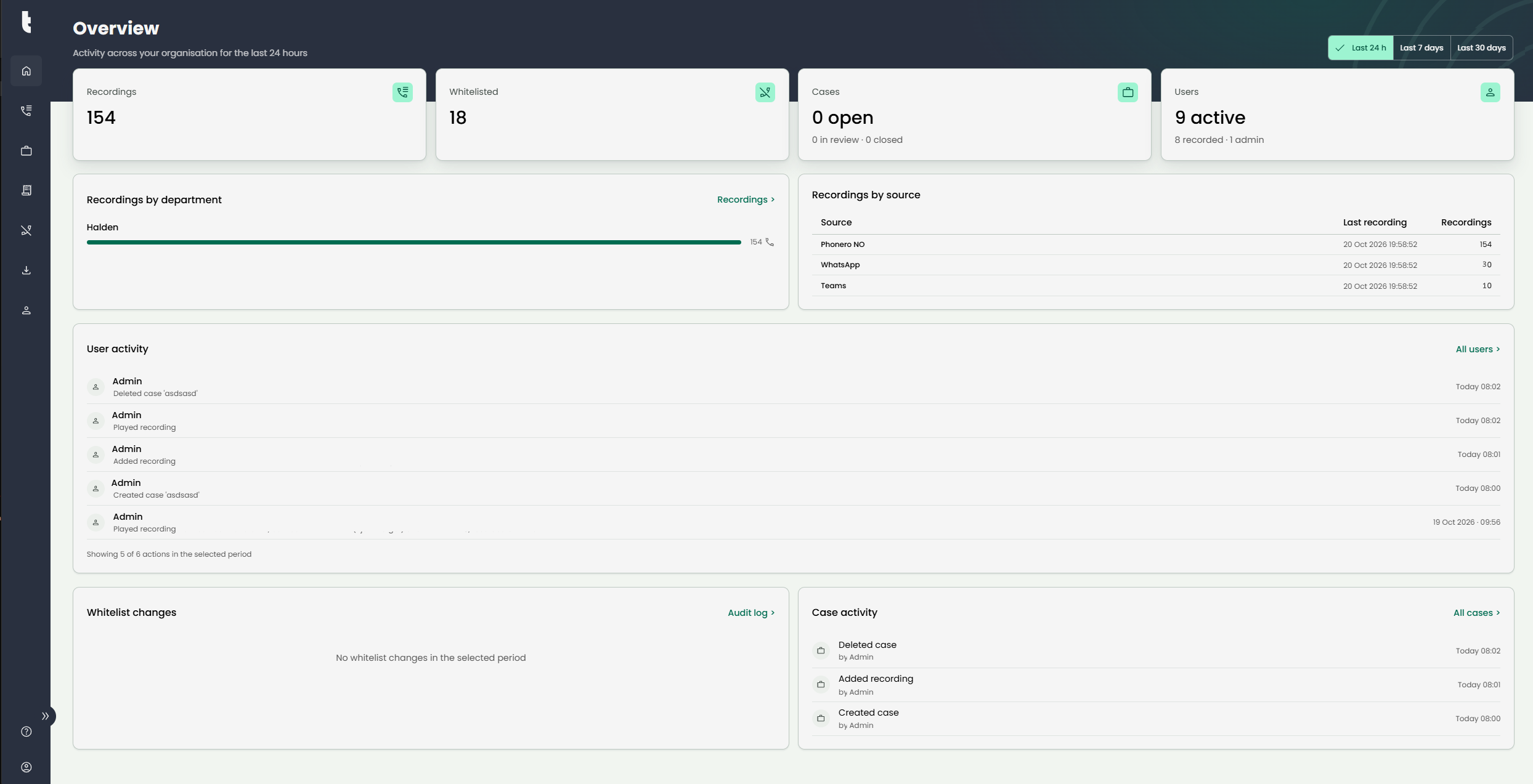
Task: Click the 0 open cases value
Action: point(842,118)
